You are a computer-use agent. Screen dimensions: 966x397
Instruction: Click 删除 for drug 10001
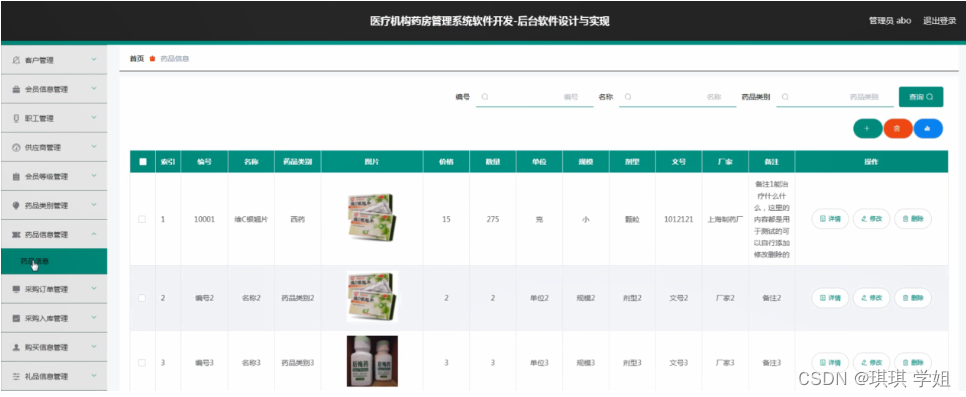pos(912,219)
